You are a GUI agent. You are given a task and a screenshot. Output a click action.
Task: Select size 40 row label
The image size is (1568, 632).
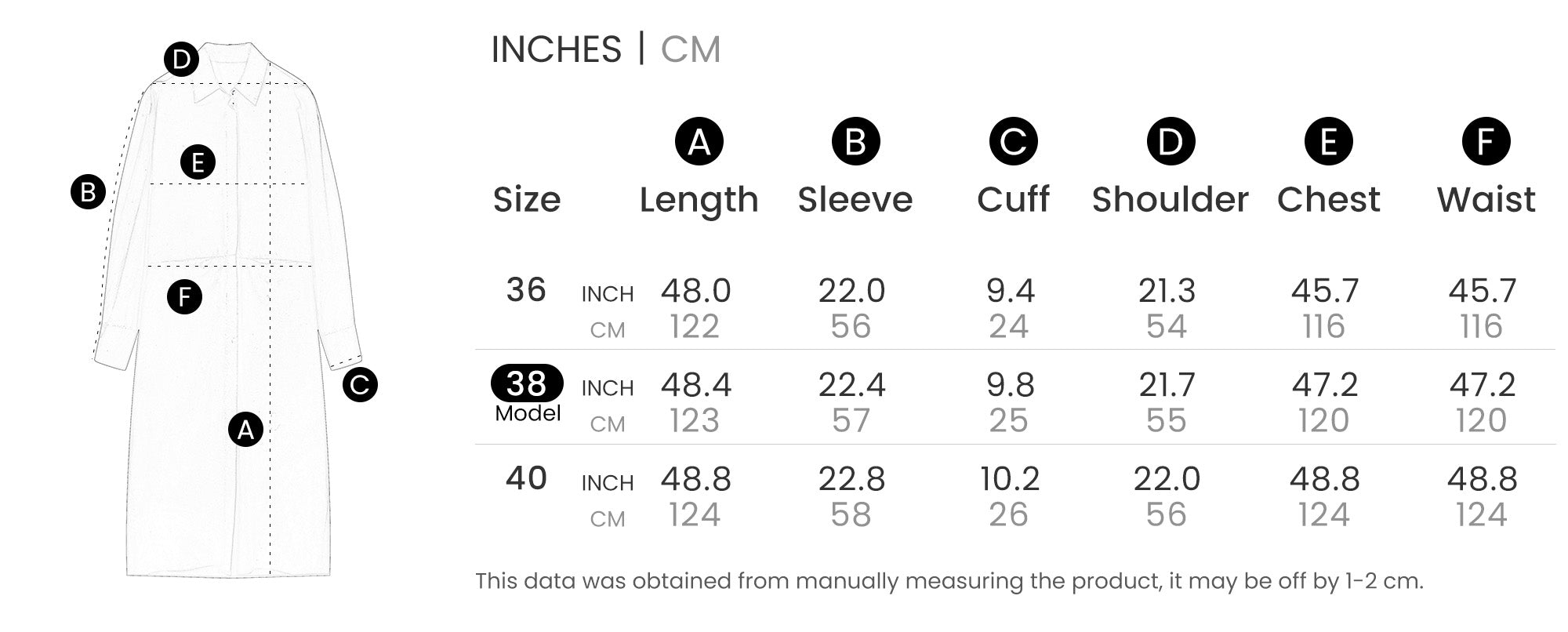(x=526, y=478)
